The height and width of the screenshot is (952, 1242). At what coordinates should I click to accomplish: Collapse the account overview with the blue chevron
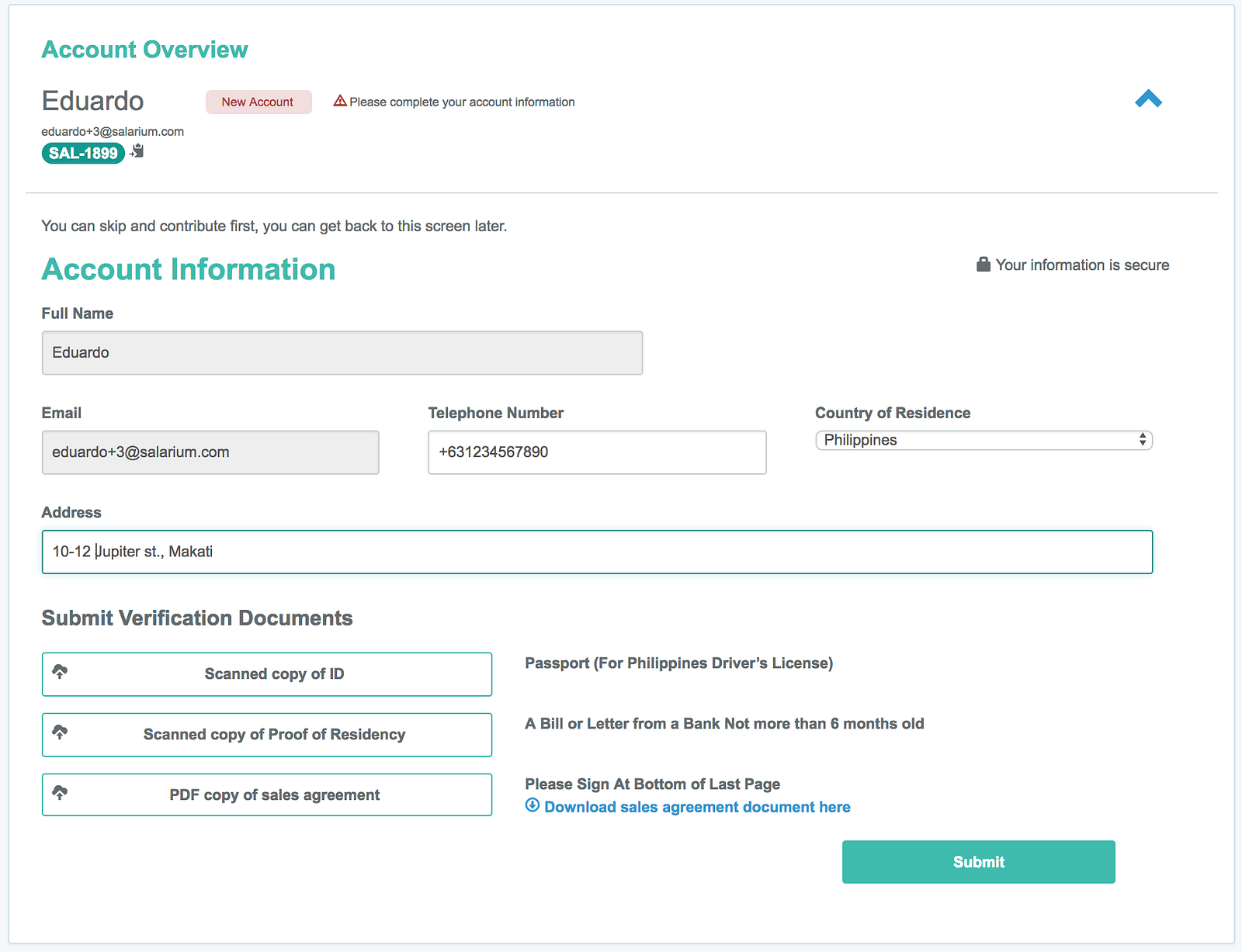[1148, 99]
